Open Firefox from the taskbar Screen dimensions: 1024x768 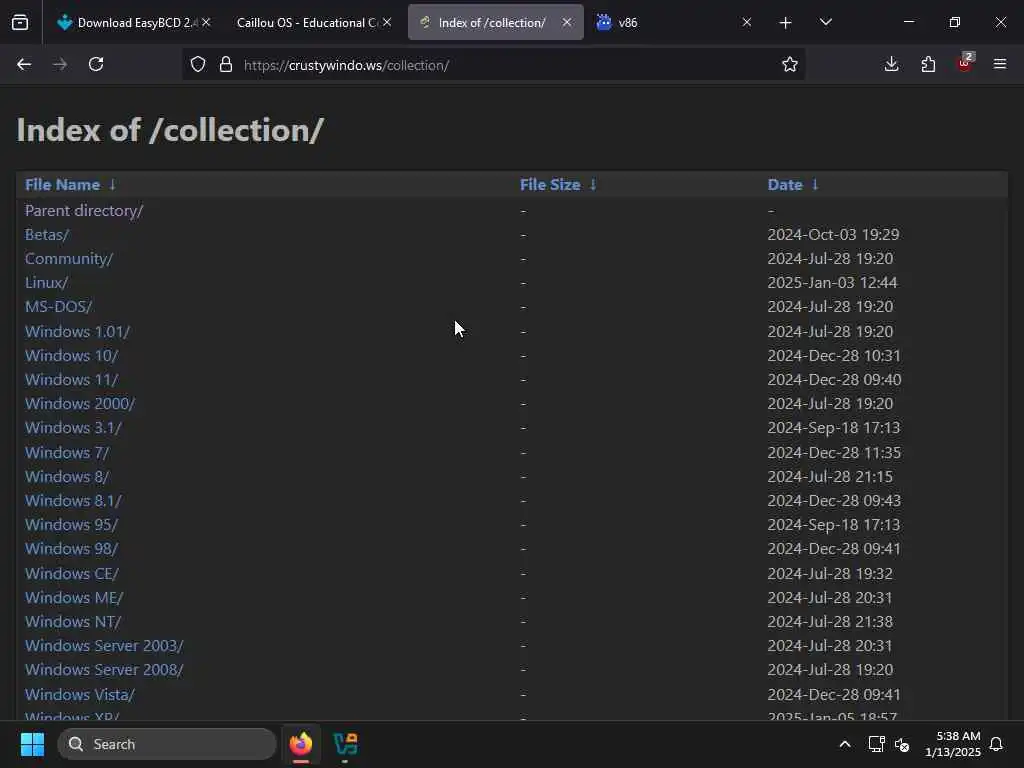pyautogui.click(x=300, y=744)
